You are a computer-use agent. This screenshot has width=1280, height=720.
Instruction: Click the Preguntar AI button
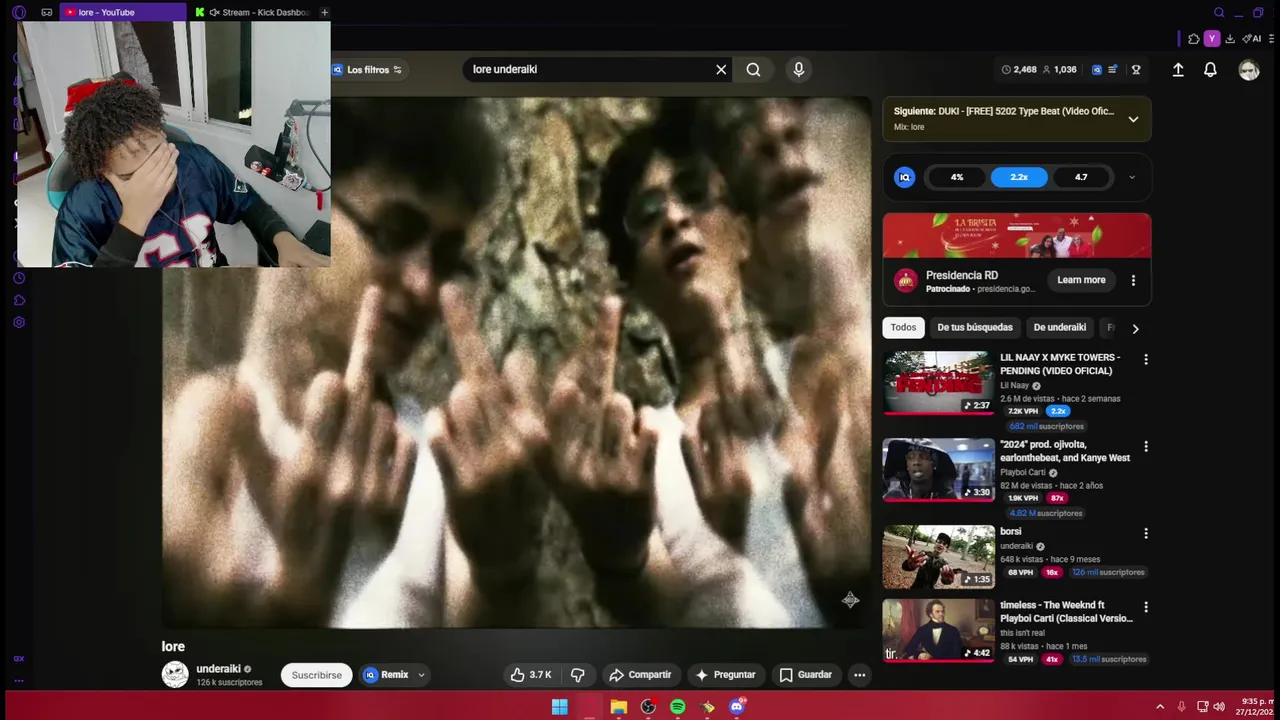pos(725,675)
